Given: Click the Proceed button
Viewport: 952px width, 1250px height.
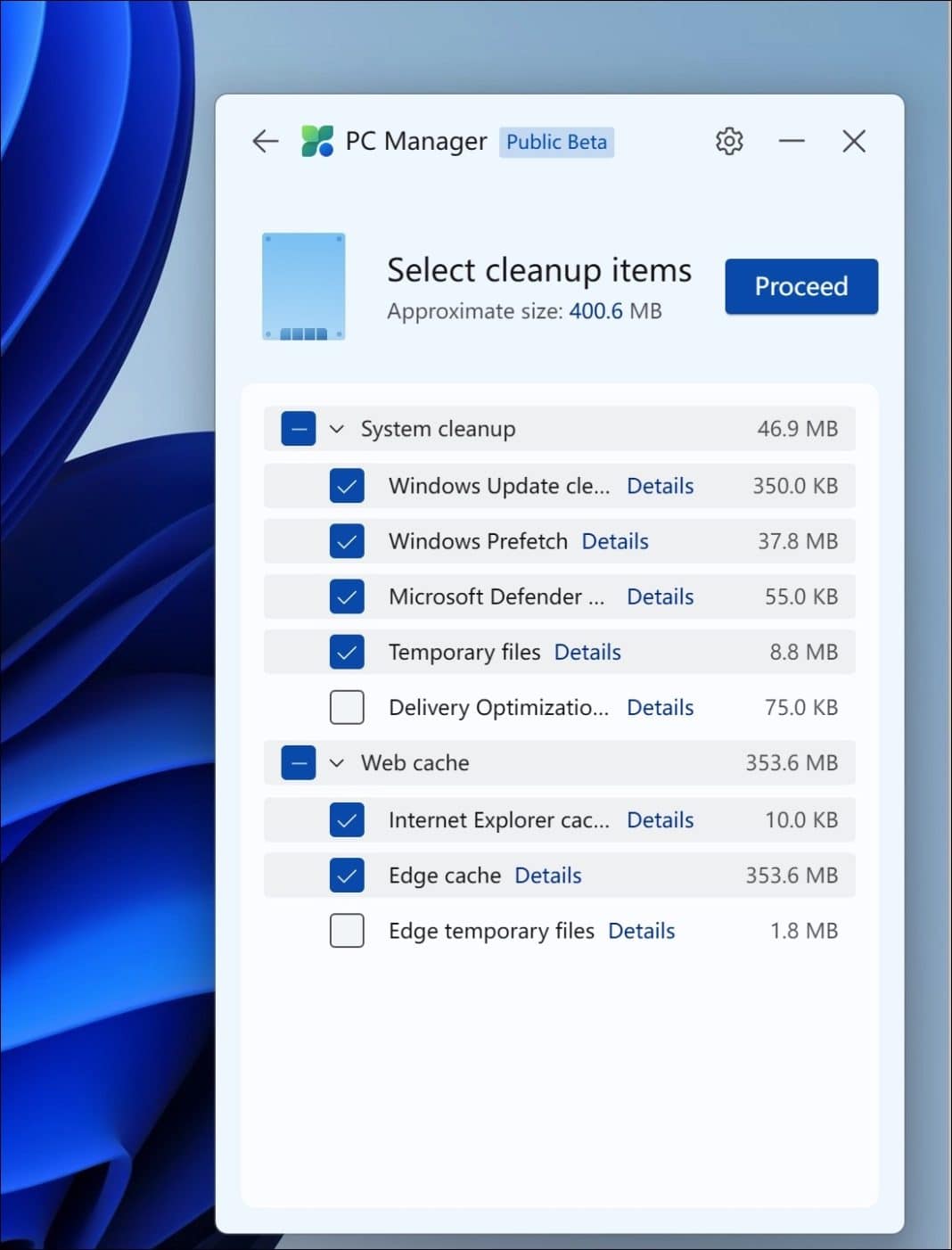Looking at the screenshot, I should [x=800, y=286].
